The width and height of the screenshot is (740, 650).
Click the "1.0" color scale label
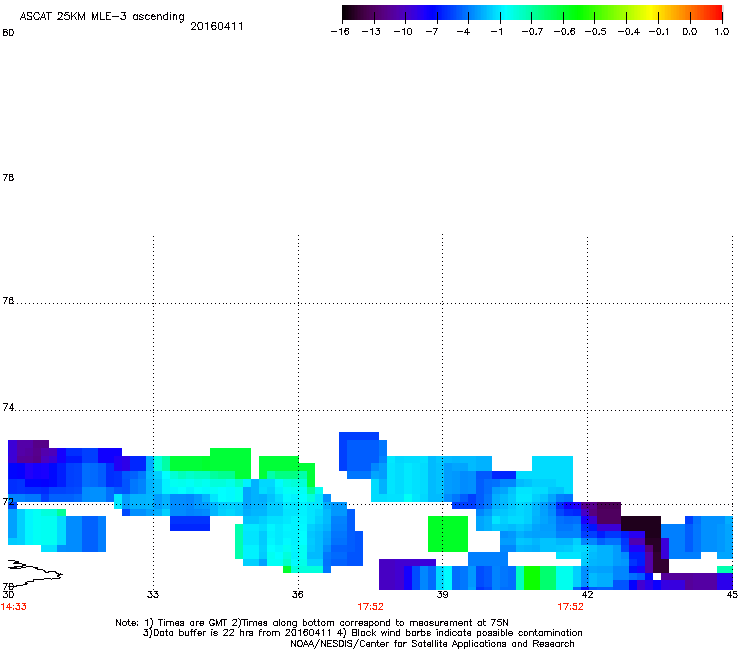coord(722,32)
